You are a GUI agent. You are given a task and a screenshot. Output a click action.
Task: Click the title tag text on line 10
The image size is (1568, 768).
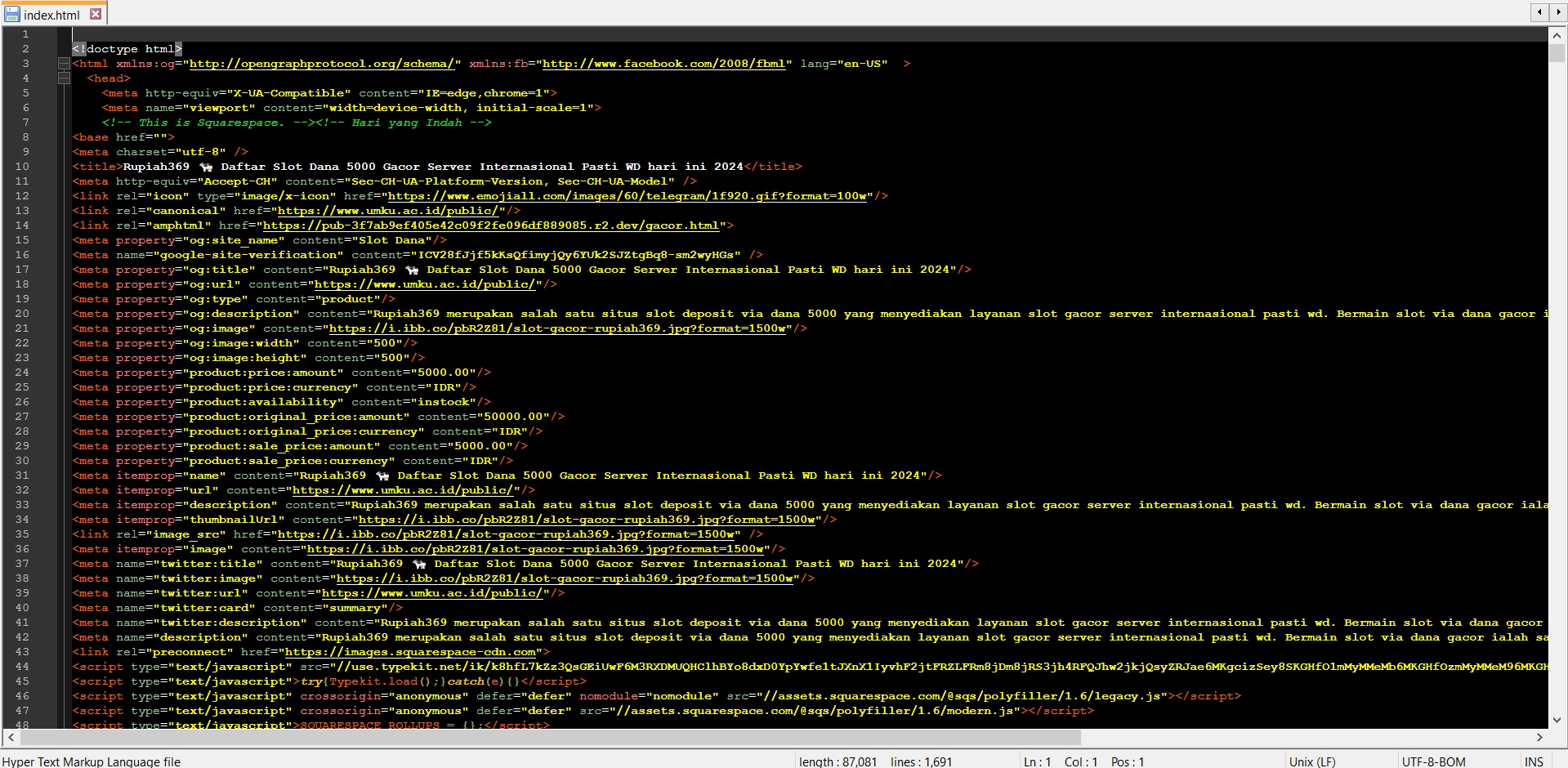point(433,167)
